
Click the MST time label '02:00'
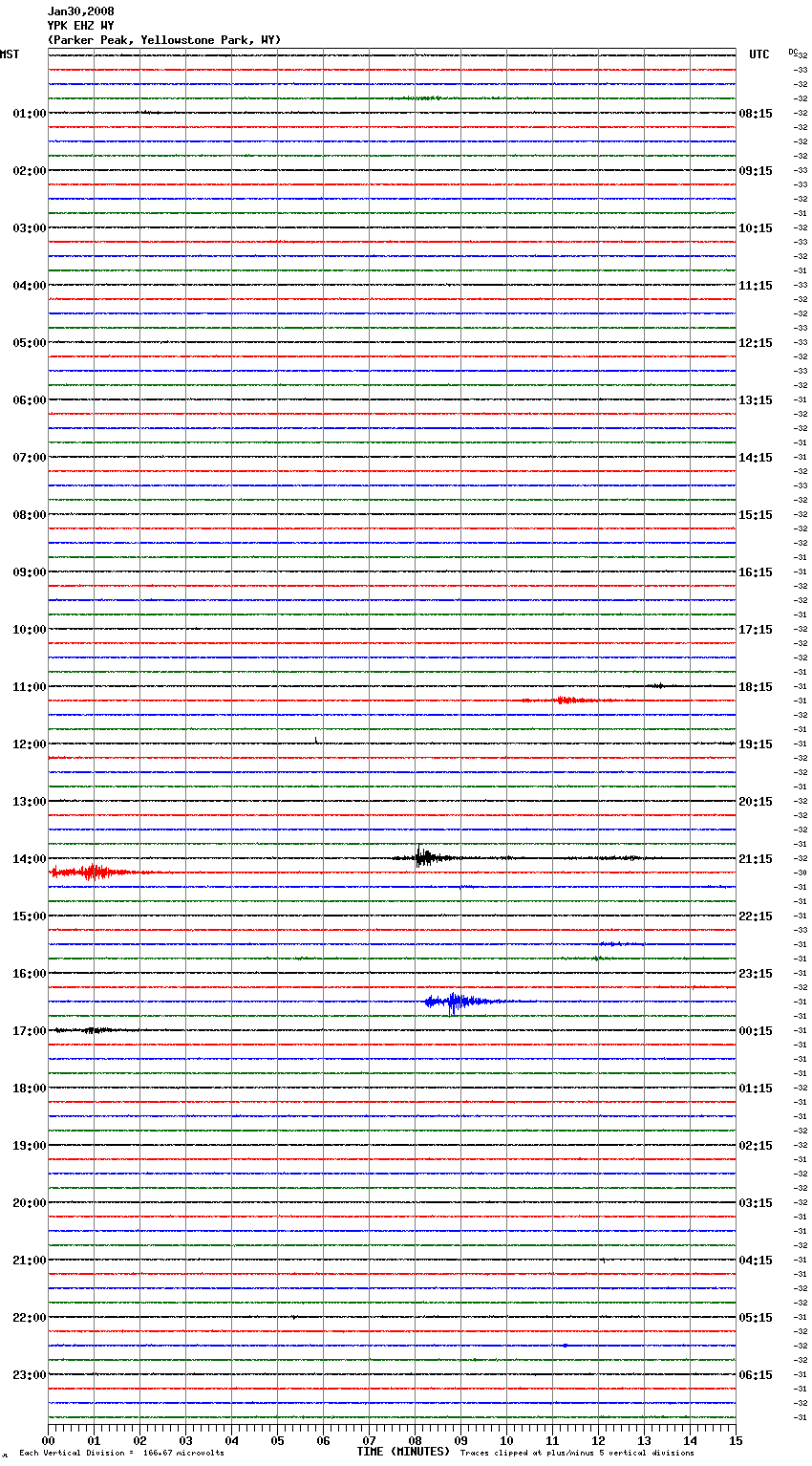[29, 171]
